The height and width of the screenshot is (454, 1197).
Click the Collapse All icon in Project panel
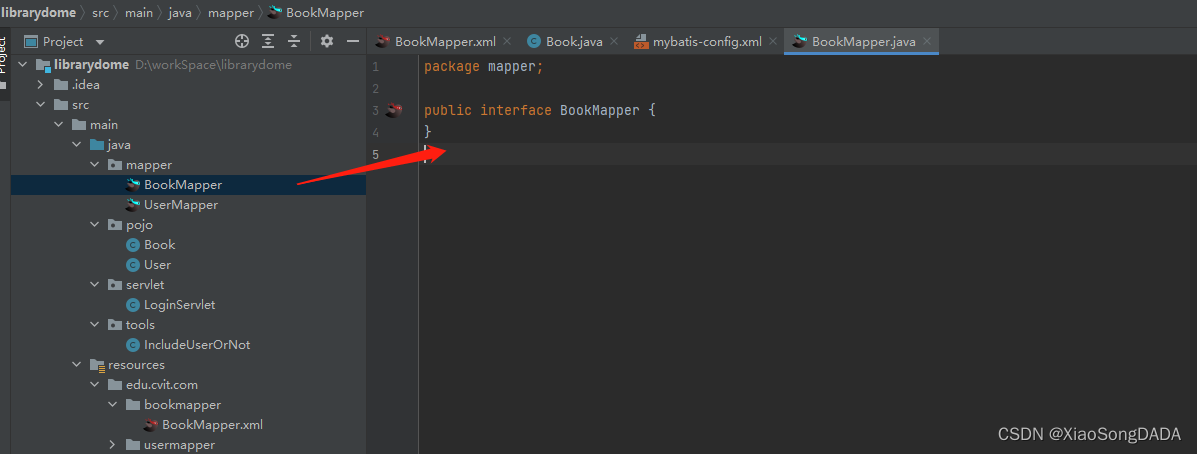coord(294,41)
